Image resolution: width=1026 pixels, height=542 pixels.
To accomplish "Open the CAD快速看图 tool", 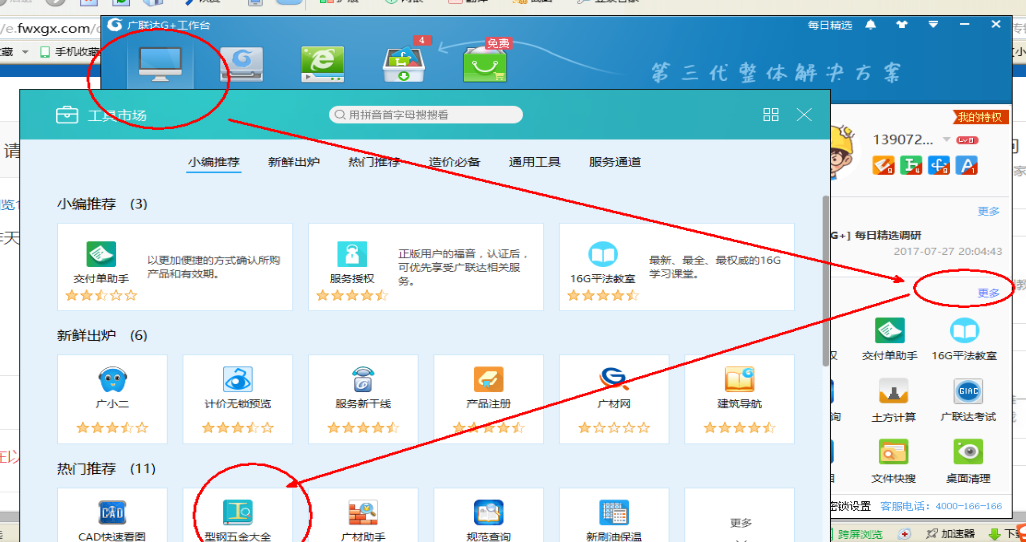I will [x=113, y=515].
